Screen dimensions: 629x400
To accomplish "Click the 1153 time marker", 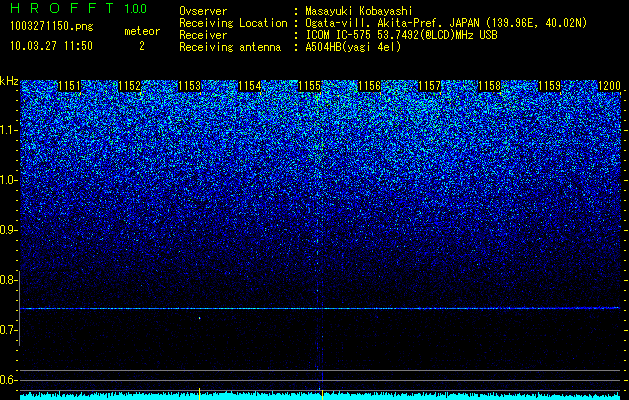I will pyautogui.click(x=189, y=86).
